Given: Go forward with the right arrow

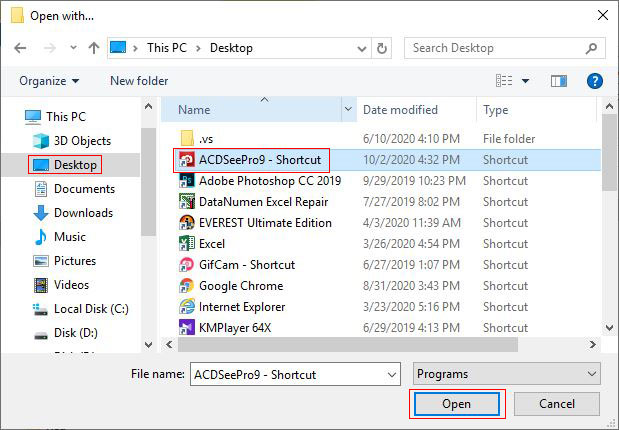Looking at the screenshot, I should [x=50, y=48].
